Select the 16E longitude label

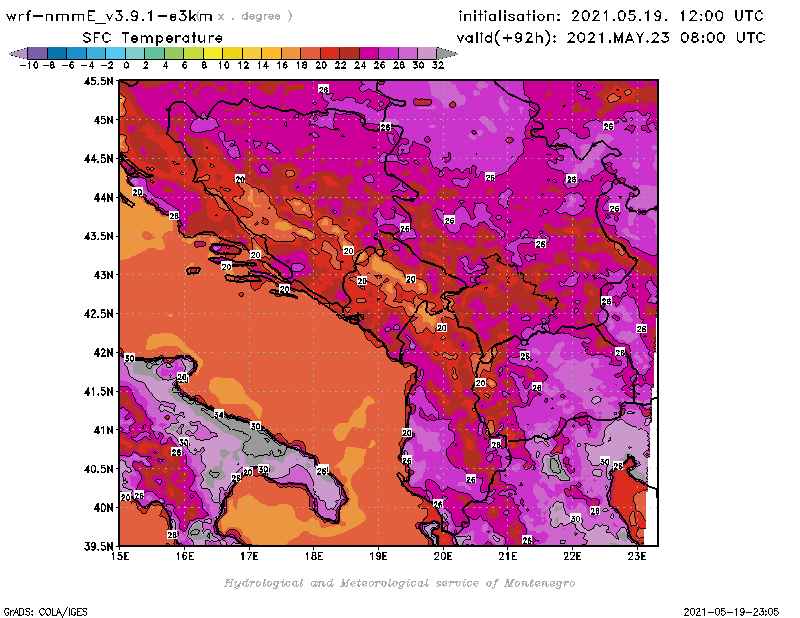point(185,556)
